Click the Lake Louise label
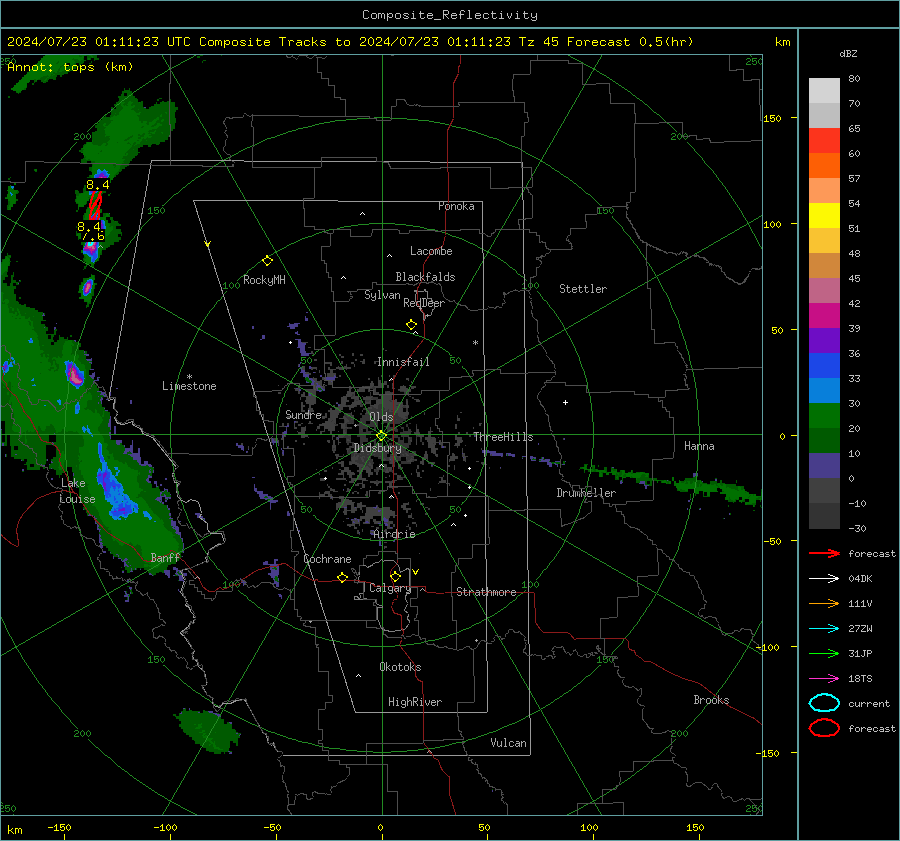900x841 pixels. click(77, 491)
